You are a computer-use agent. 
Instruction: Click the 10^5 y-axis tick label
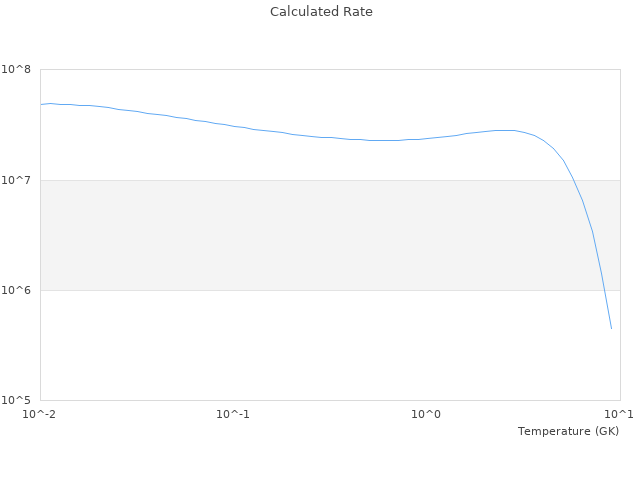tap(16, 400)
